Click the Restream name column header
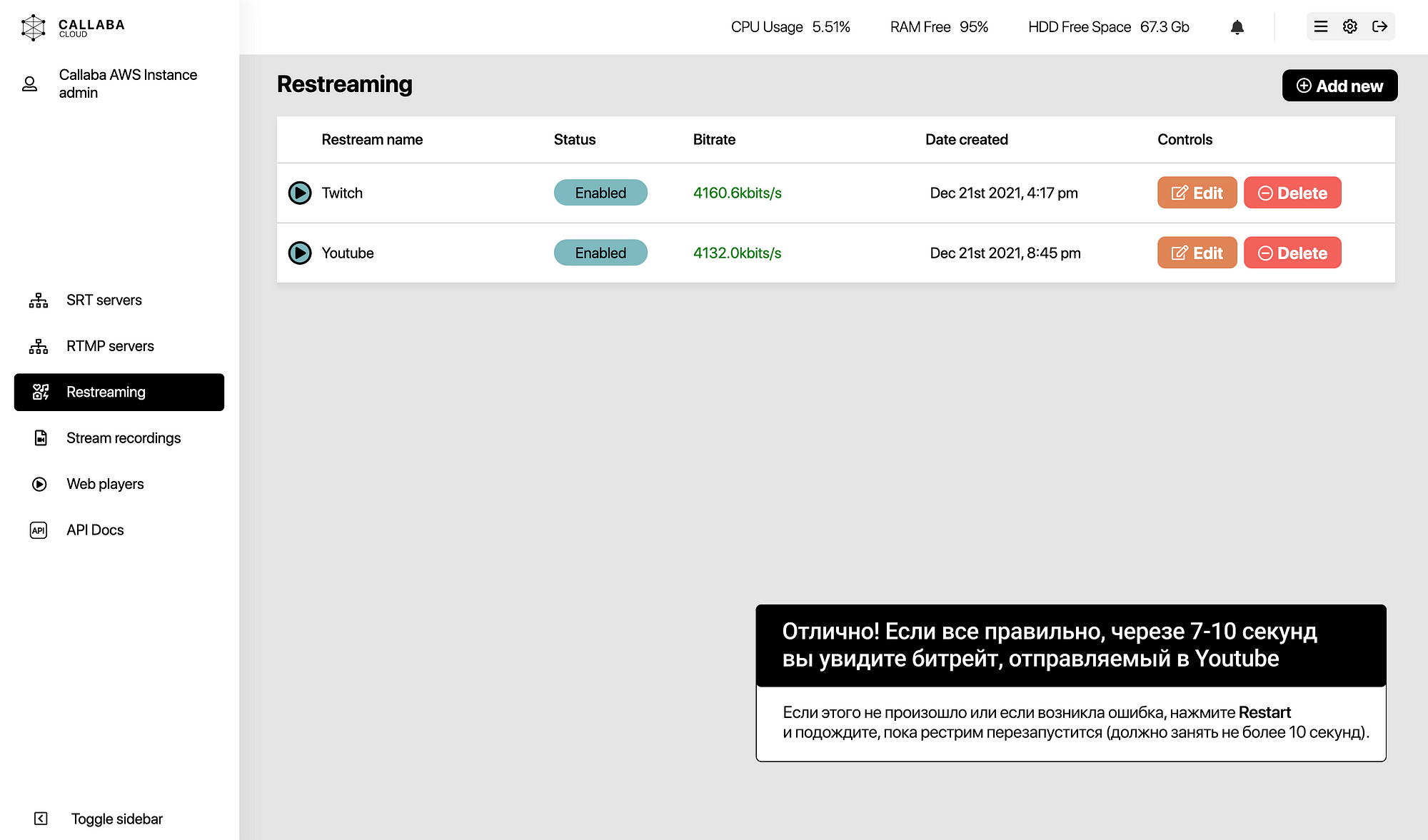Image resolution: width=1428 pixels, height=840 pixels. tap(372, 139)
